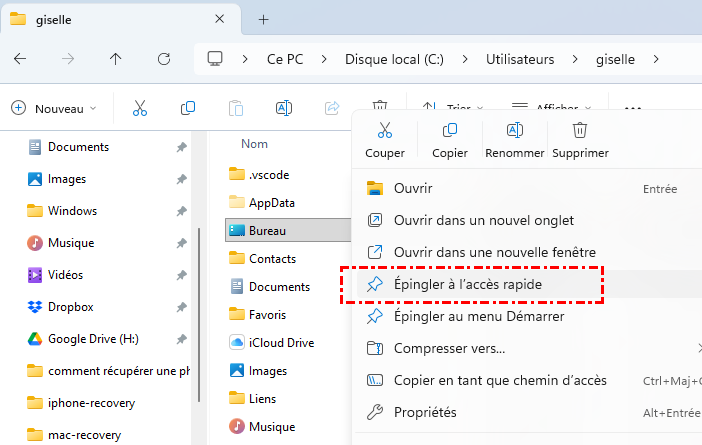
Task: Select the AppData folder in file list
Action: 271,202
